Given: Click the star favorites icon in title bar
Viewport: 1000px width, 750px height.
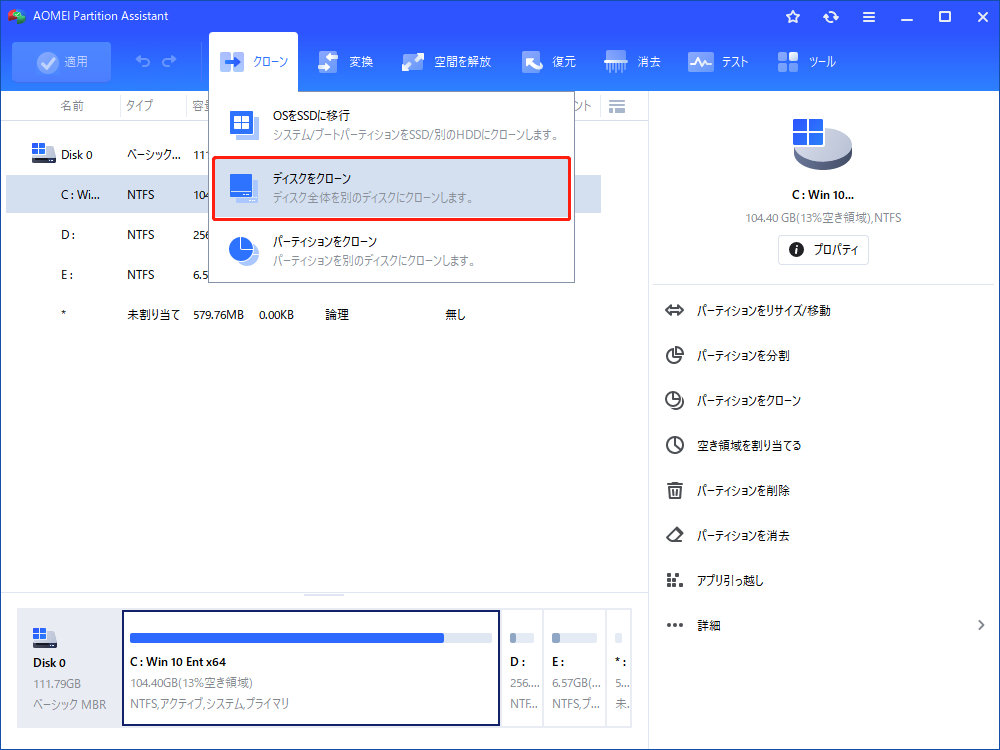Looking at the screenshot, I should pos(793,17).
